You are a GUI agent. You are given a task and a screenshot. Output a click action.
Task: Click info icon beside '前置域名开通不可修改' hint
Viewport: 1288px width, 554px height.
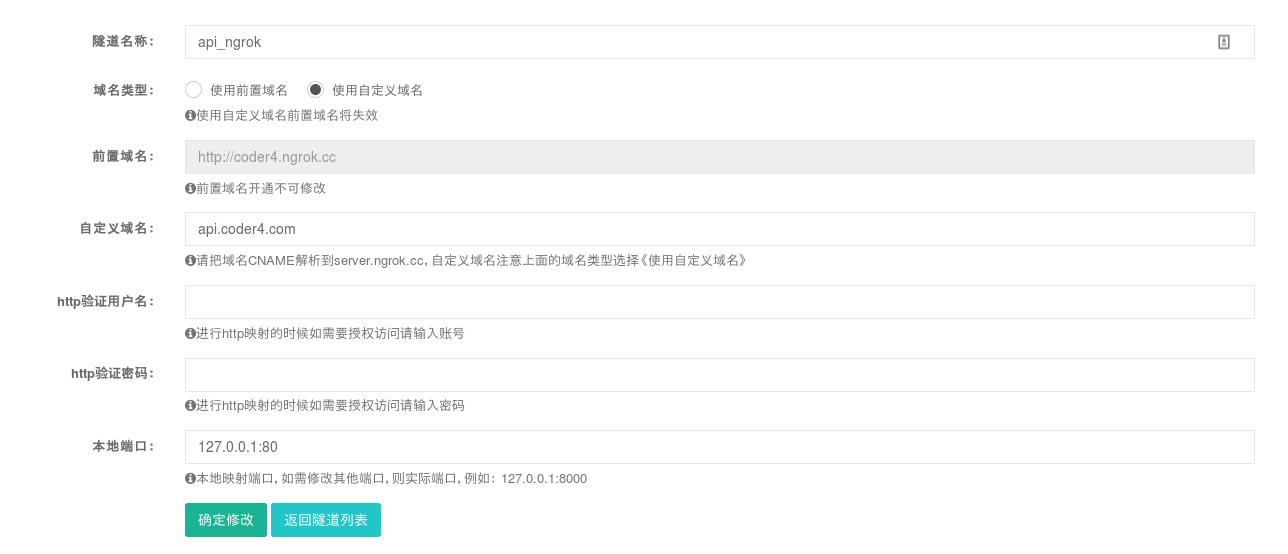point(190,188)
